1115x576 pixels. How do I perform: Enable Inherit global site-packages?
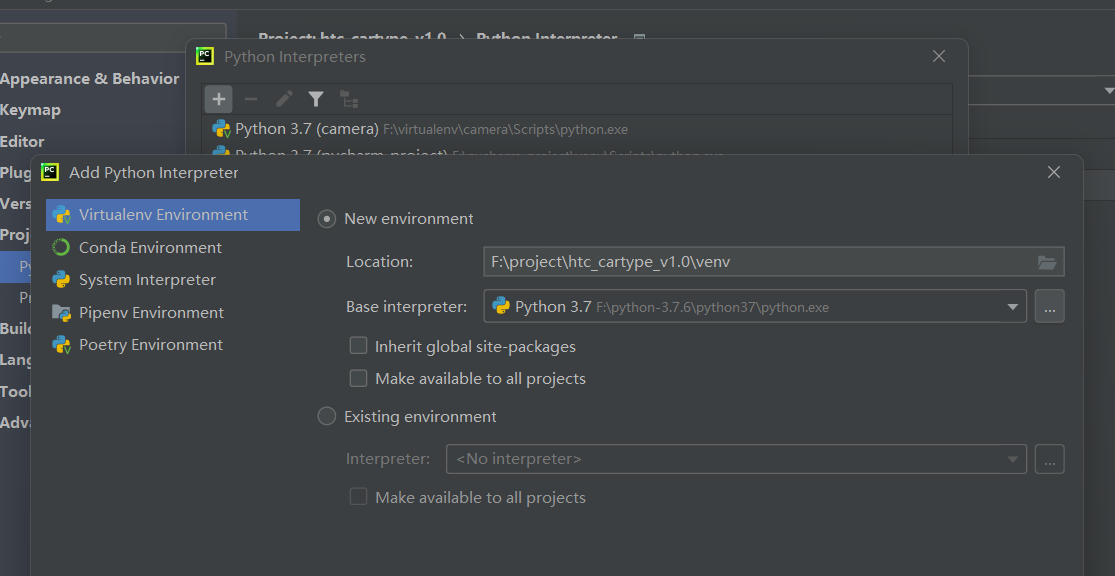click(x=358, y=346)
